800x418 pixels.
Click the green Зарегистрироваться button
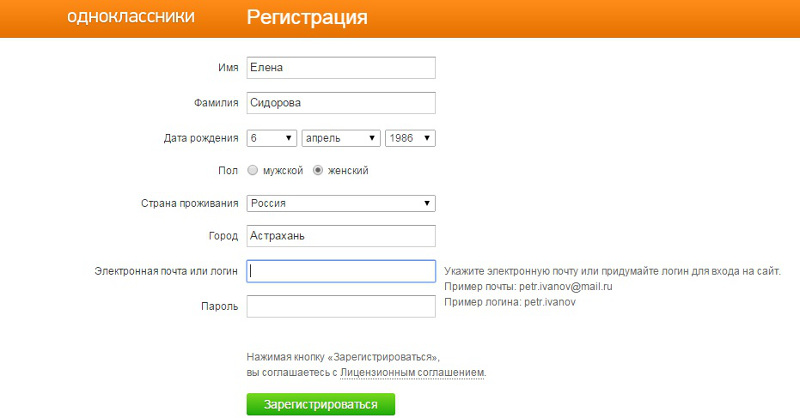320,404
